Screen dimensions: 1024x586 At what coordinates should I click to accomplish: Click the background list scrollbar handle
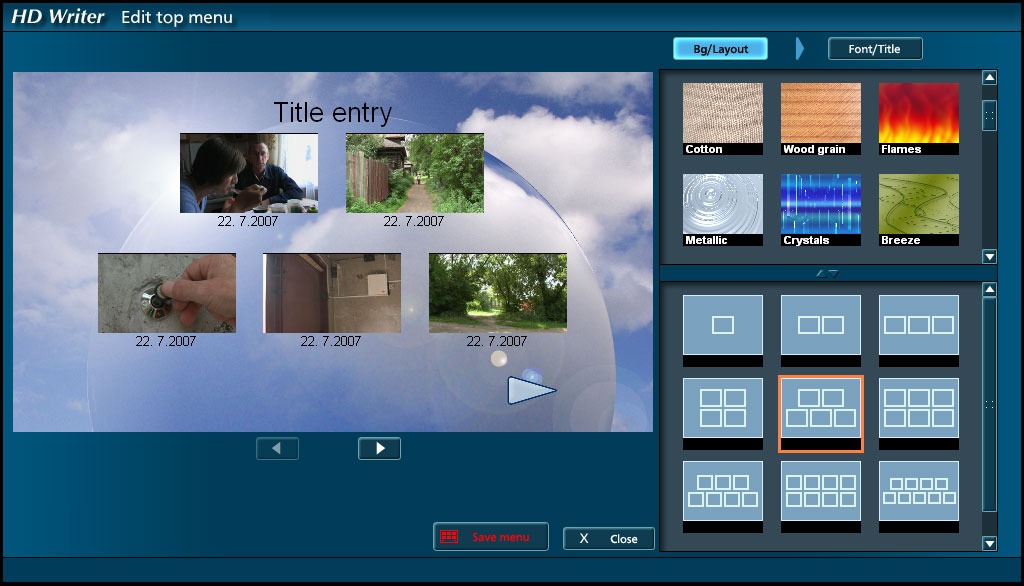tap(989, 116)
